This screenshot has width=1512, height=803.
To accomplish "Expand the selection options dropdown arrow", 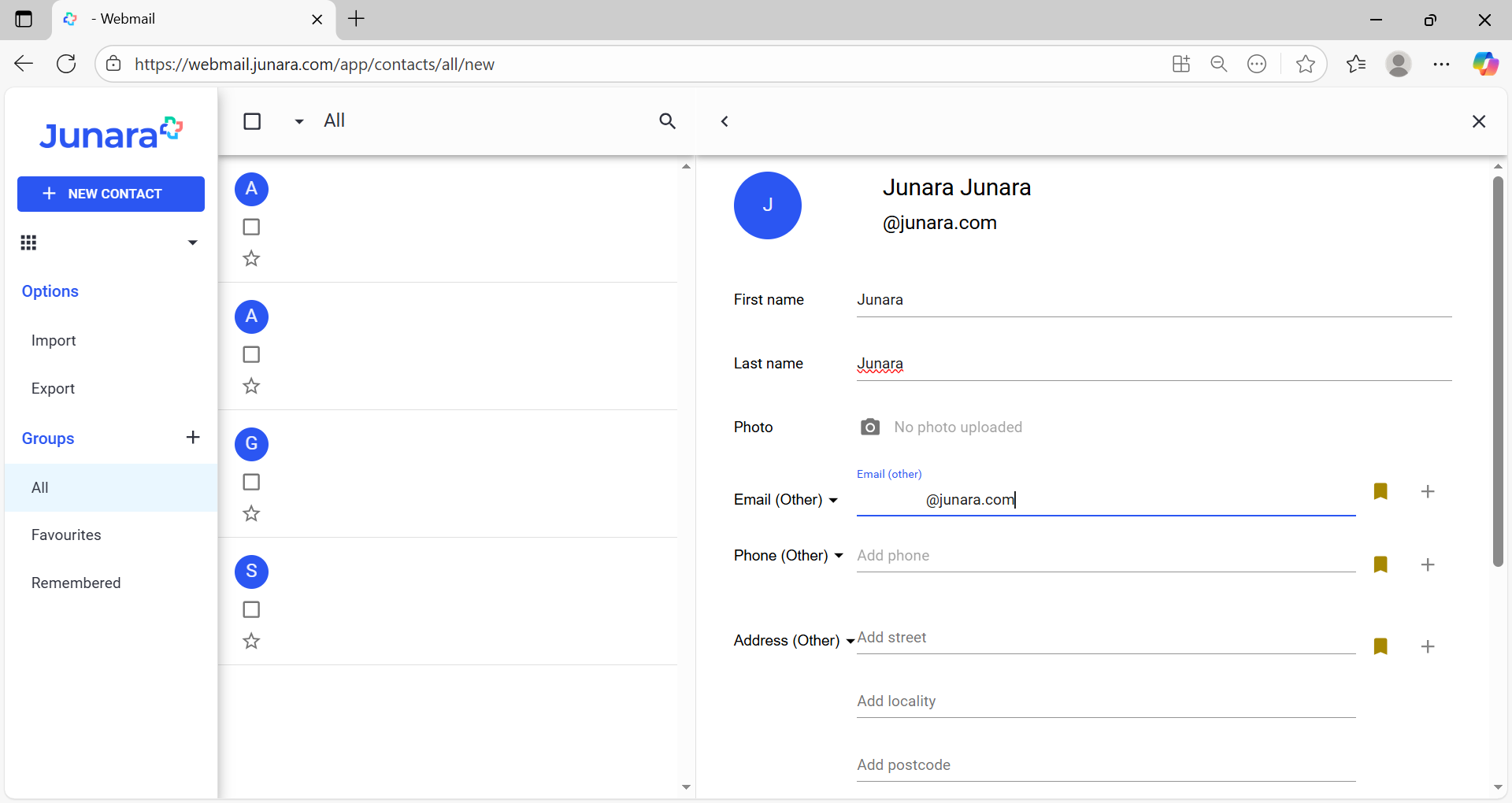I will 299,121.
